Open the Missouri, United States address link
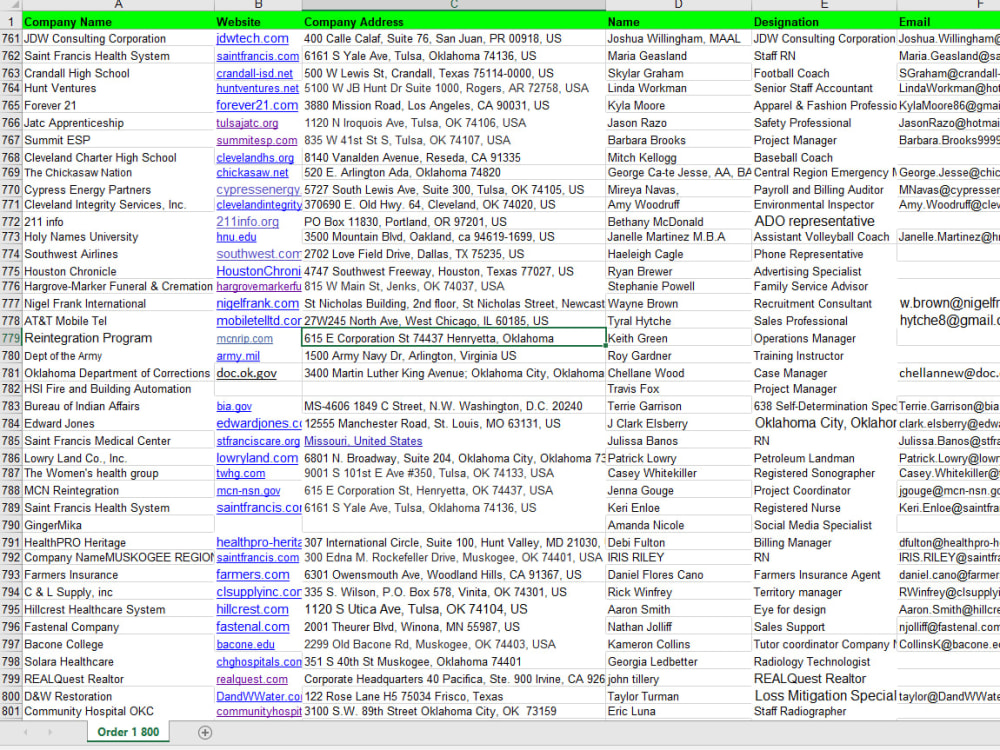 point(363,441)
